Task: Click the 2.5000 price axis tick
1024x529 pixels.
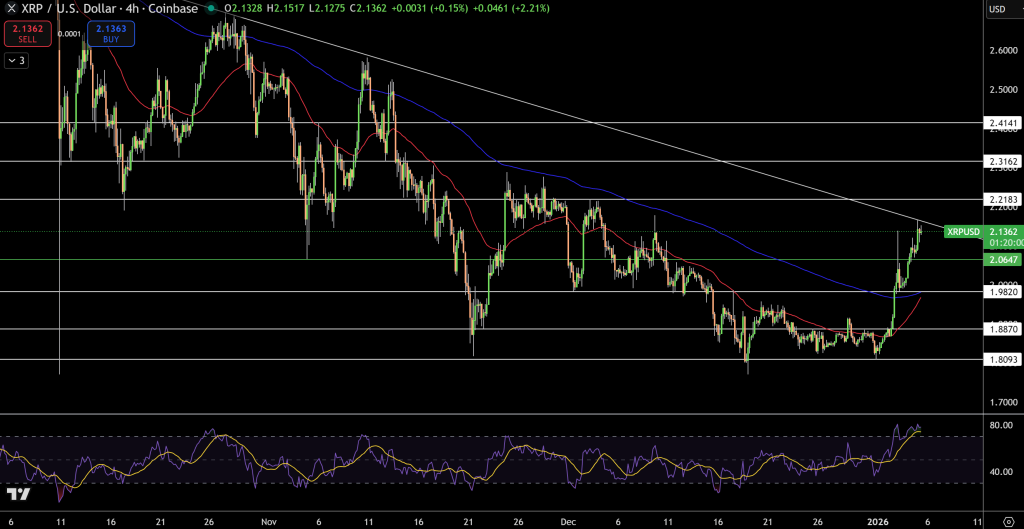Action: [1003, 89]
